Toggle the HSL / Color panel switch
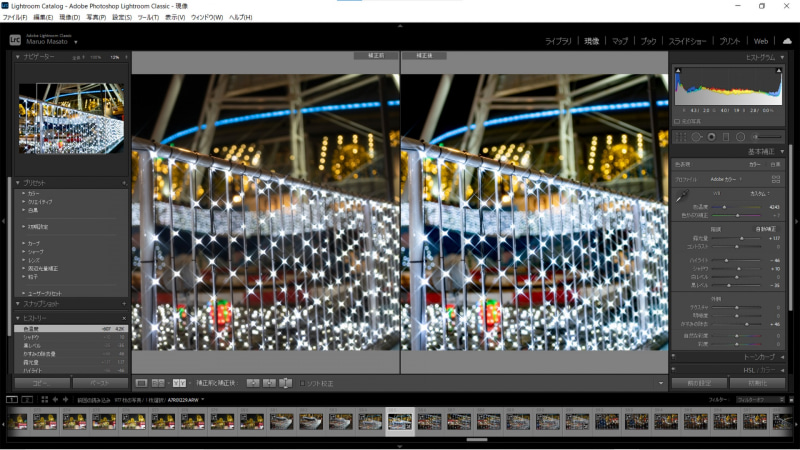 (x=673, y=369)
